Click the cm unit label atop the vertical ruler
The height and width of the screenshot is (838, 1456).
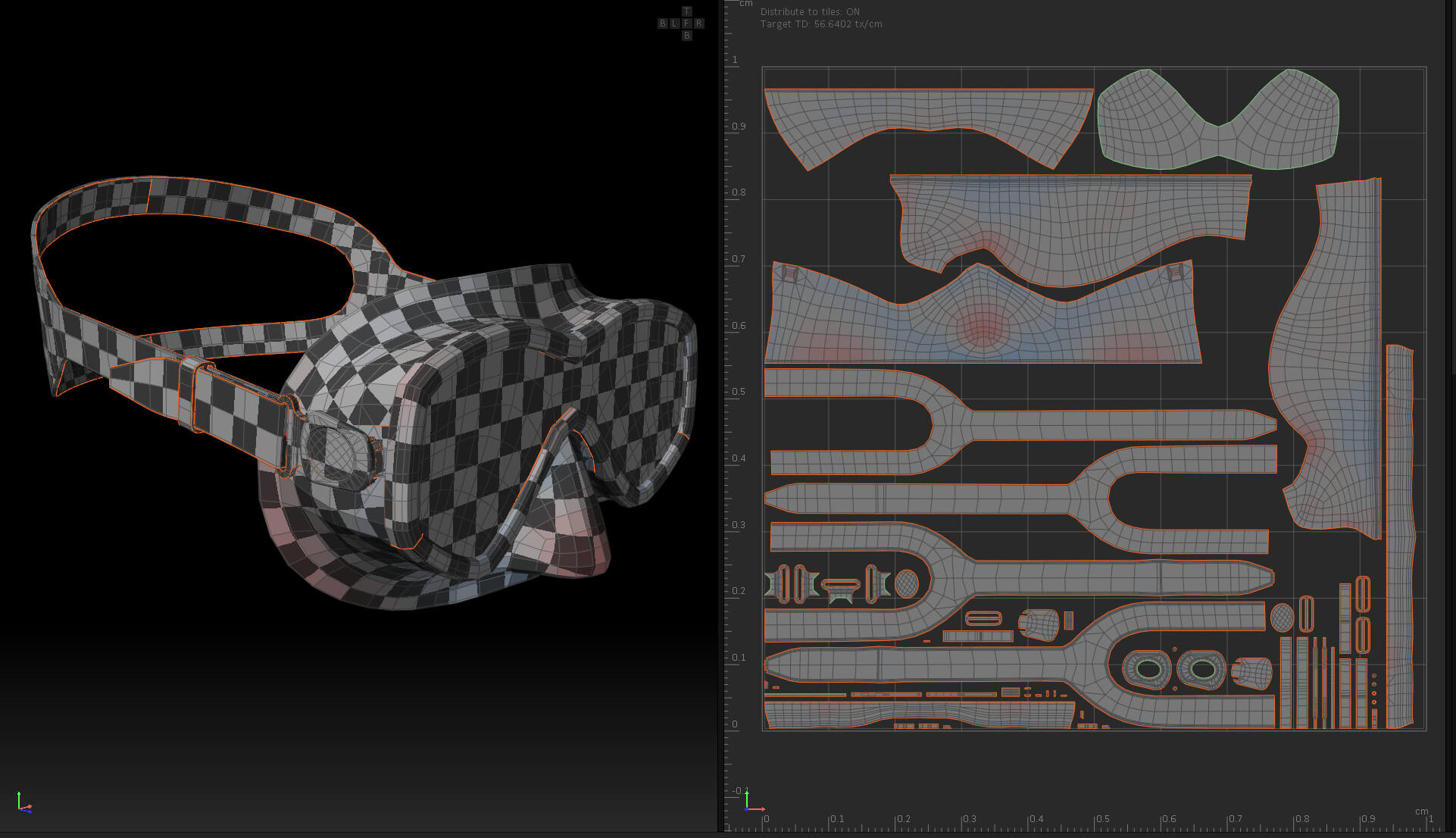click(746, 4)
